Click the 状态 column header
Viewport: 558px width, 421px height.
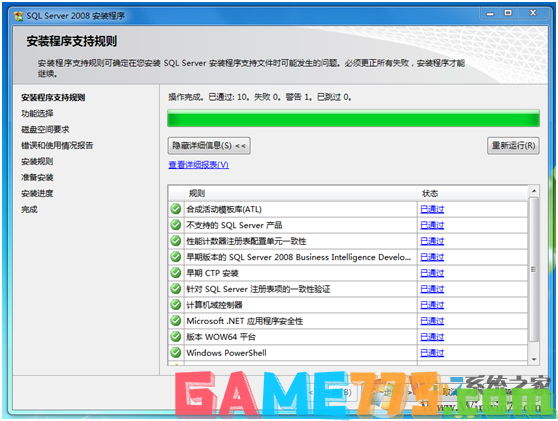pos(473,193)
